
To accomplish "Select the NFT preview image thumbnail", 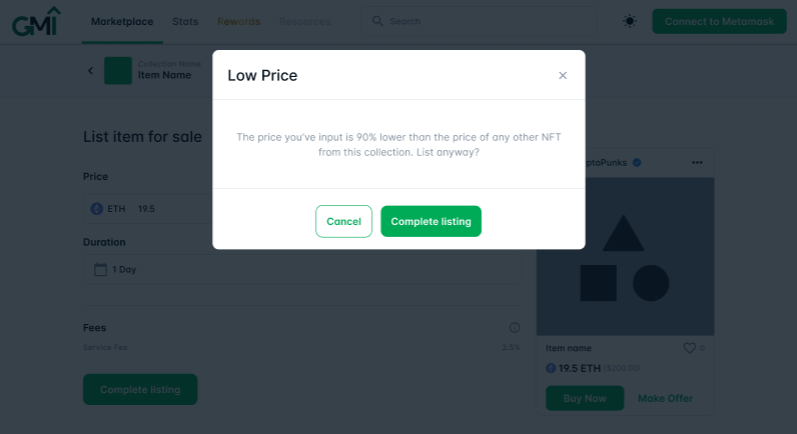I will click(x=625, y=257).
